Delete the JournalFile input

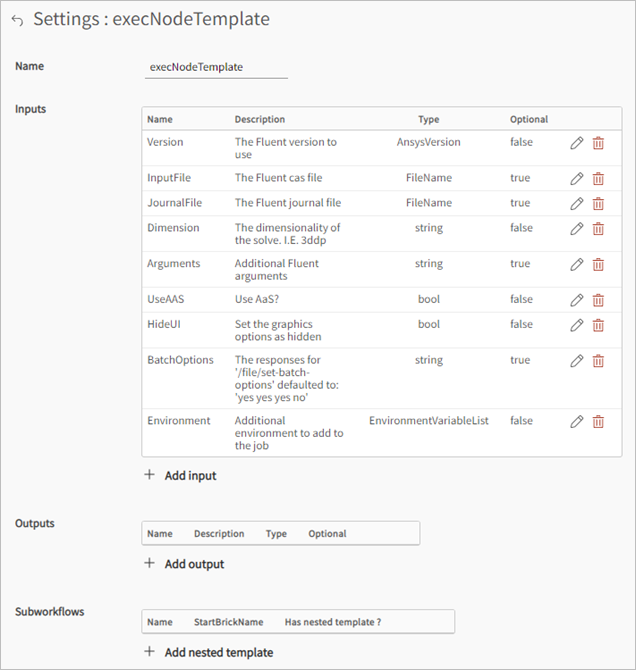click(x=598, y=204)
